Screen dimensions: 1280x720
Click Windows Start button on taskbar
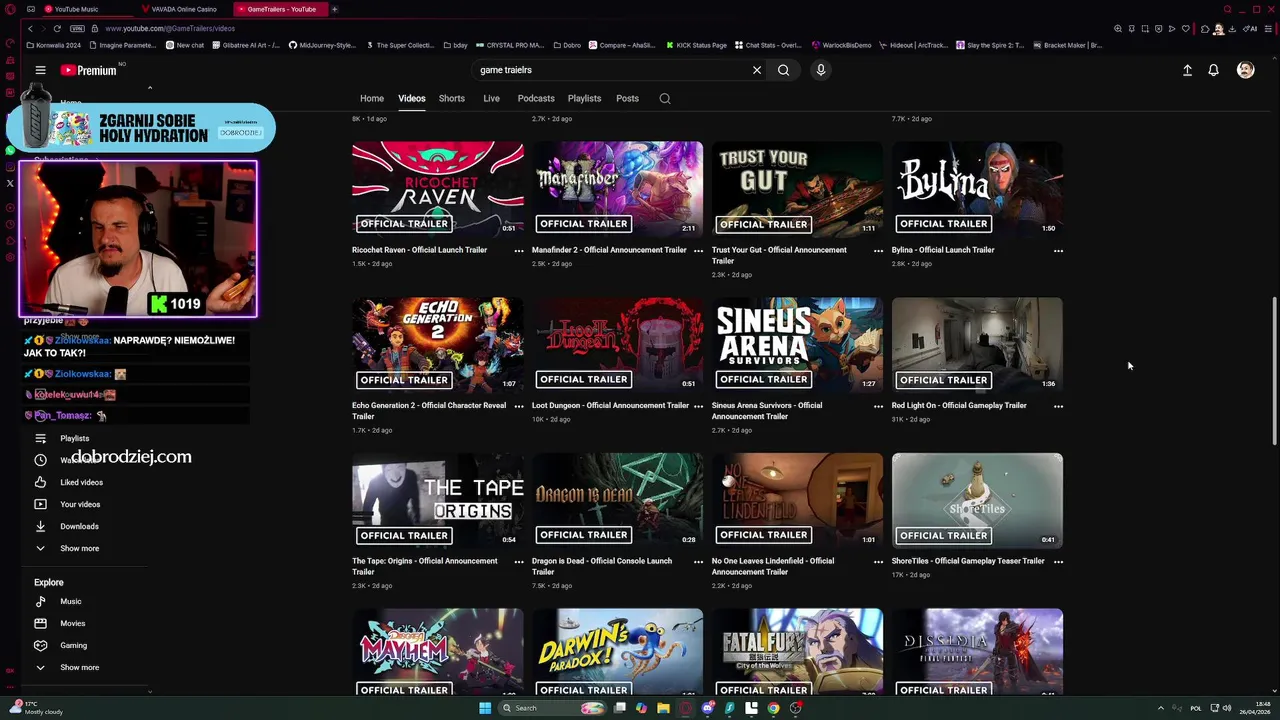(485, 708)
